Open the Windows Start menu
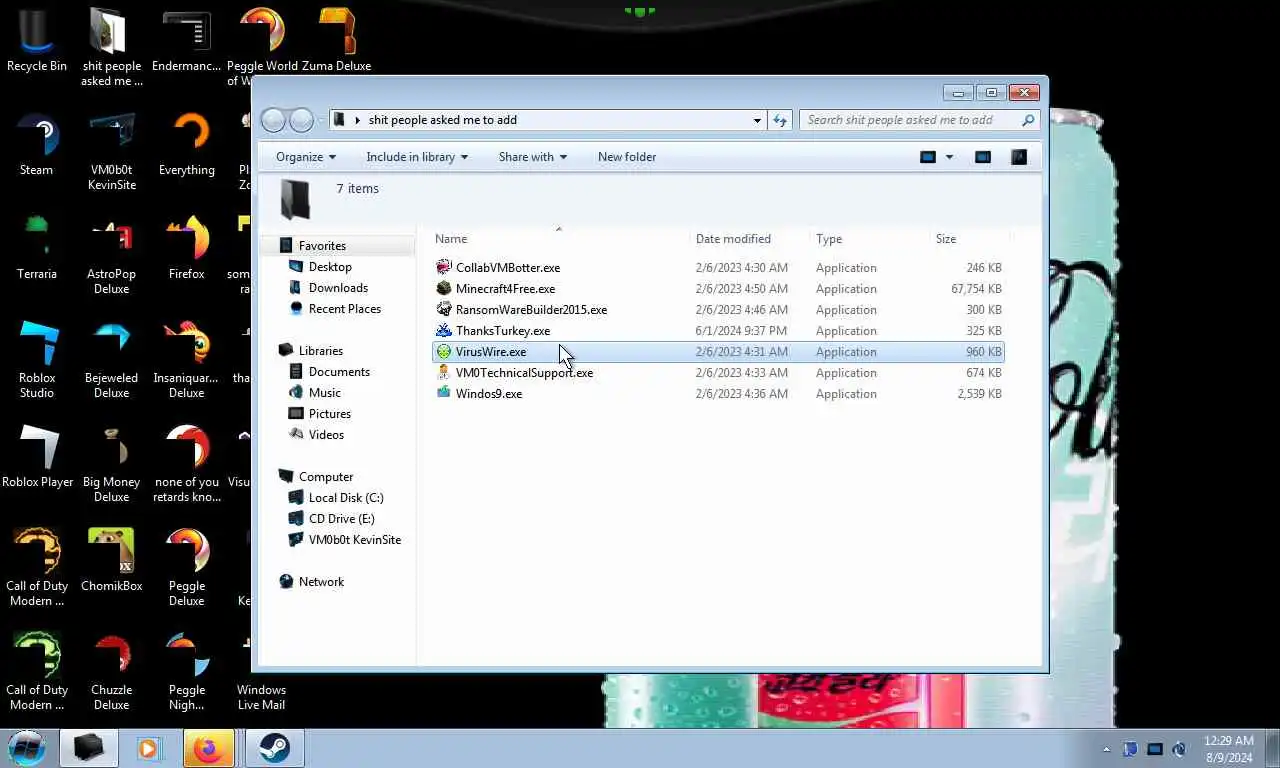 pyautogui.click(x=27, y=748)
